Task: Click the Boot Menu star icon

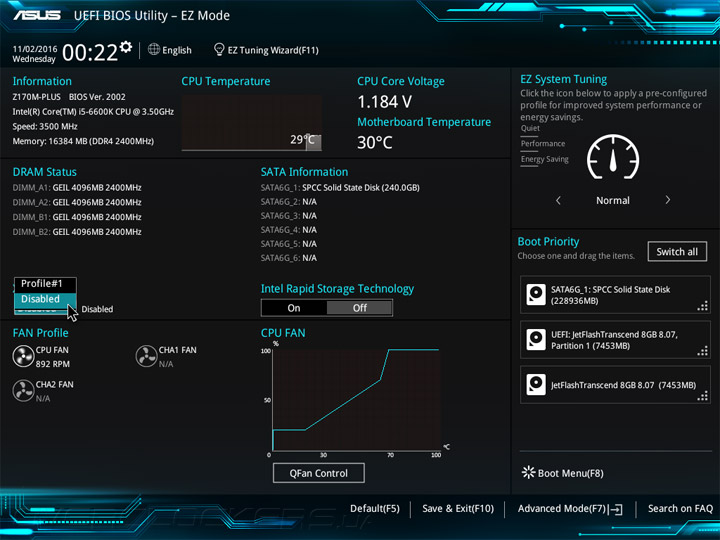Action: [529, 472]
